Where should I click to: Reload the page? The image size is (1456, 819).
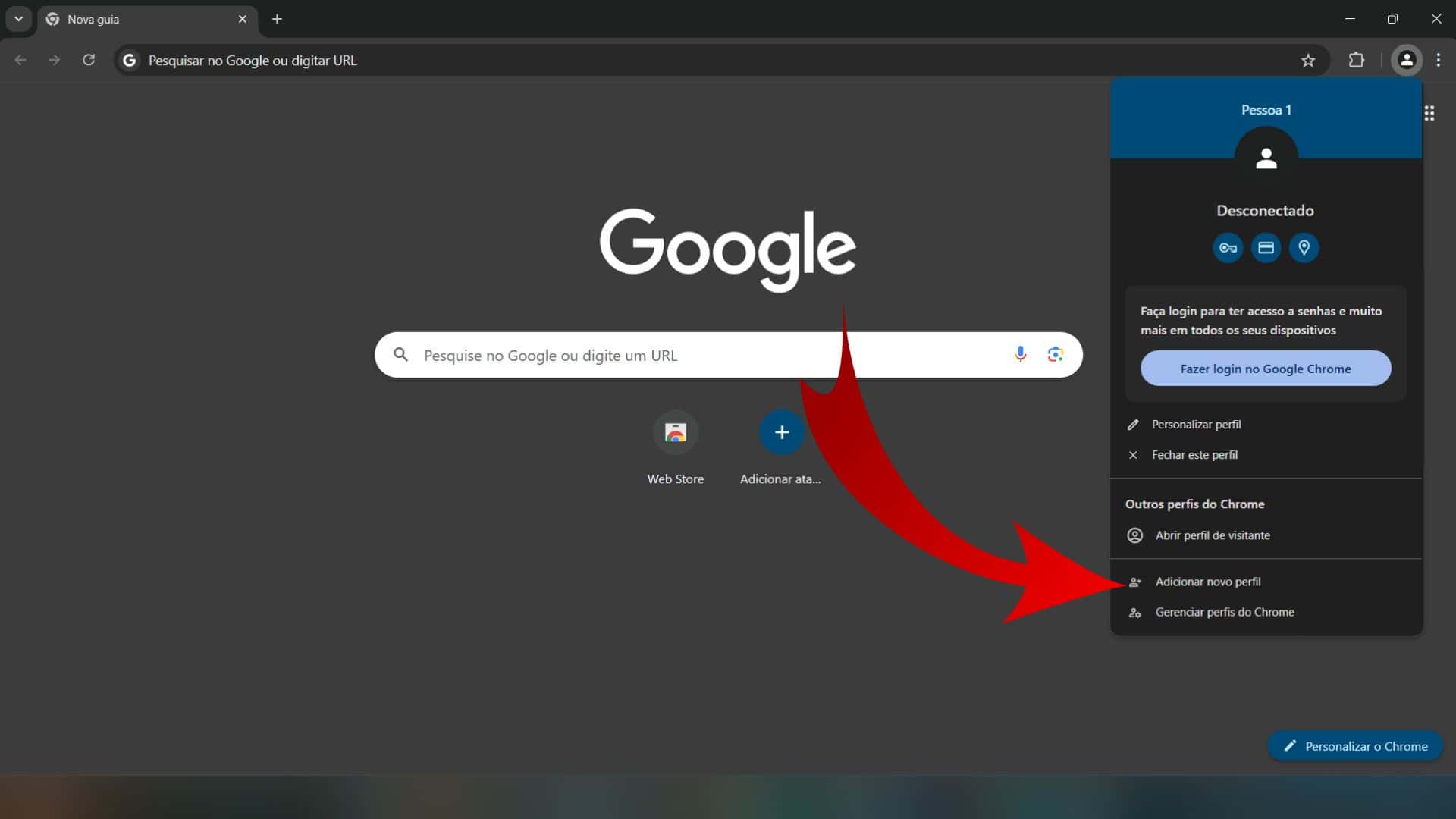pyautogui.click(x=89, y=60)
